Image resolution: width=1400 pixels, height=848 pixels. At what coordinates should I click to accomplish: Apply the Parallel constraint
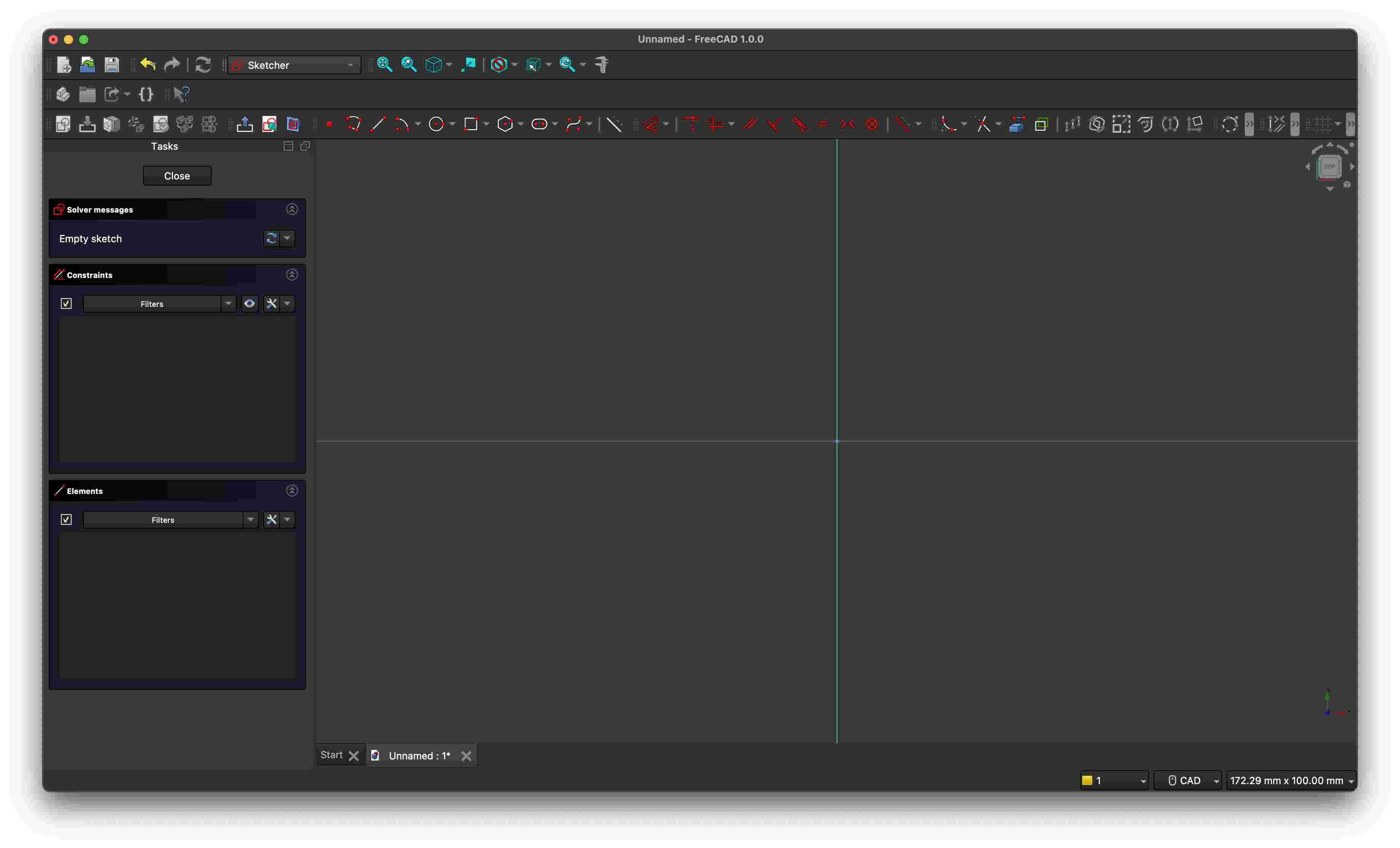click(x=750, y=124)
